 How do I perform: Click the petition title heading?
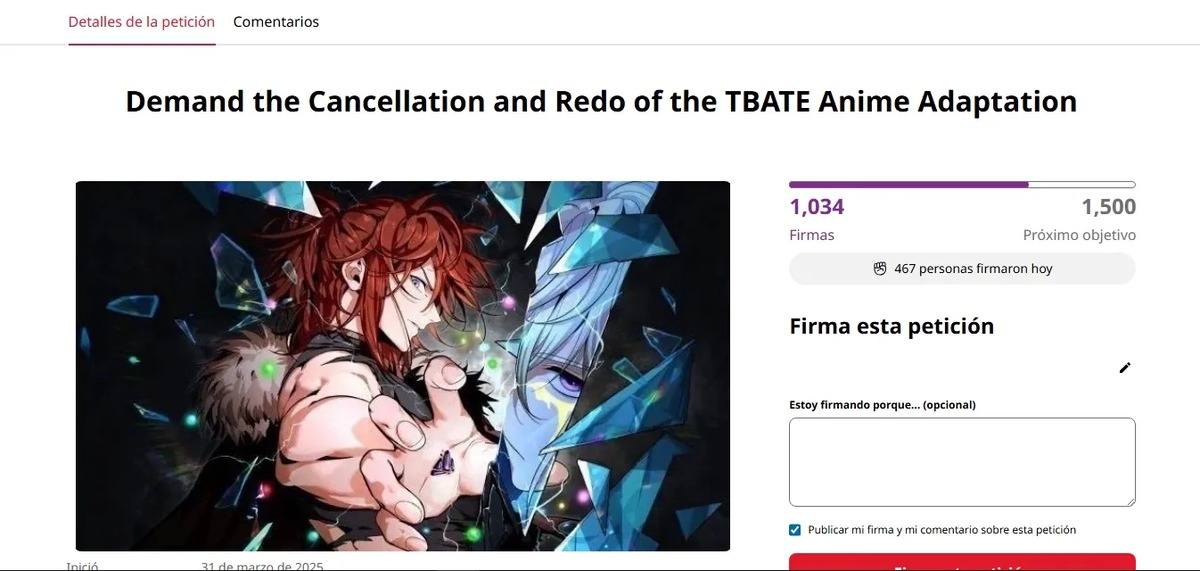coord(601,101)
